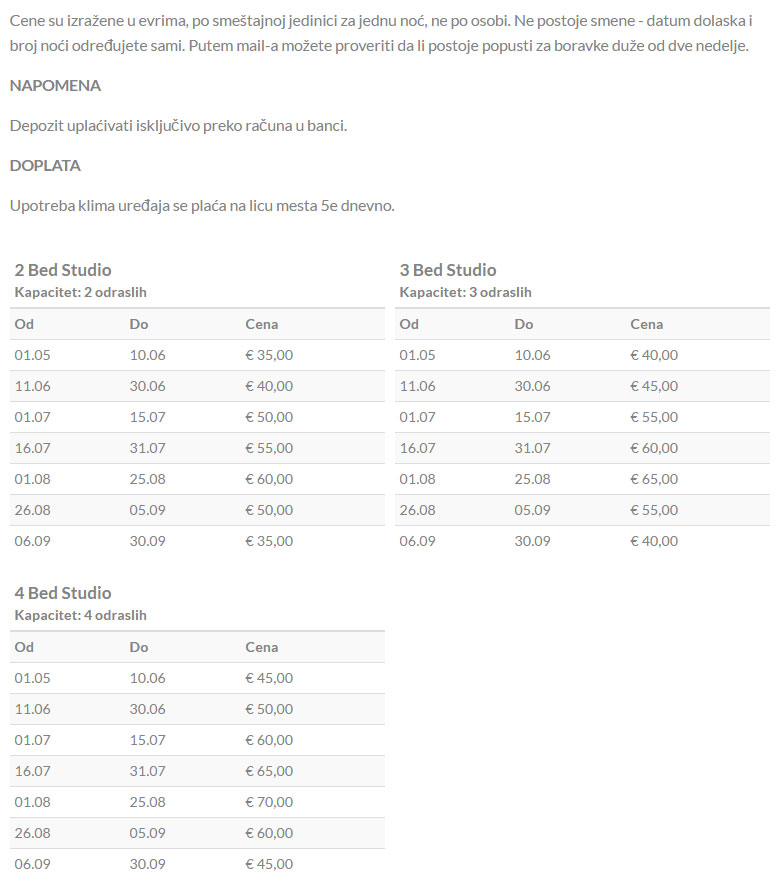The height and width of the screenshot is (879, 782).
Task: Click the deposit bank payment note text
Action: point(178,126)
